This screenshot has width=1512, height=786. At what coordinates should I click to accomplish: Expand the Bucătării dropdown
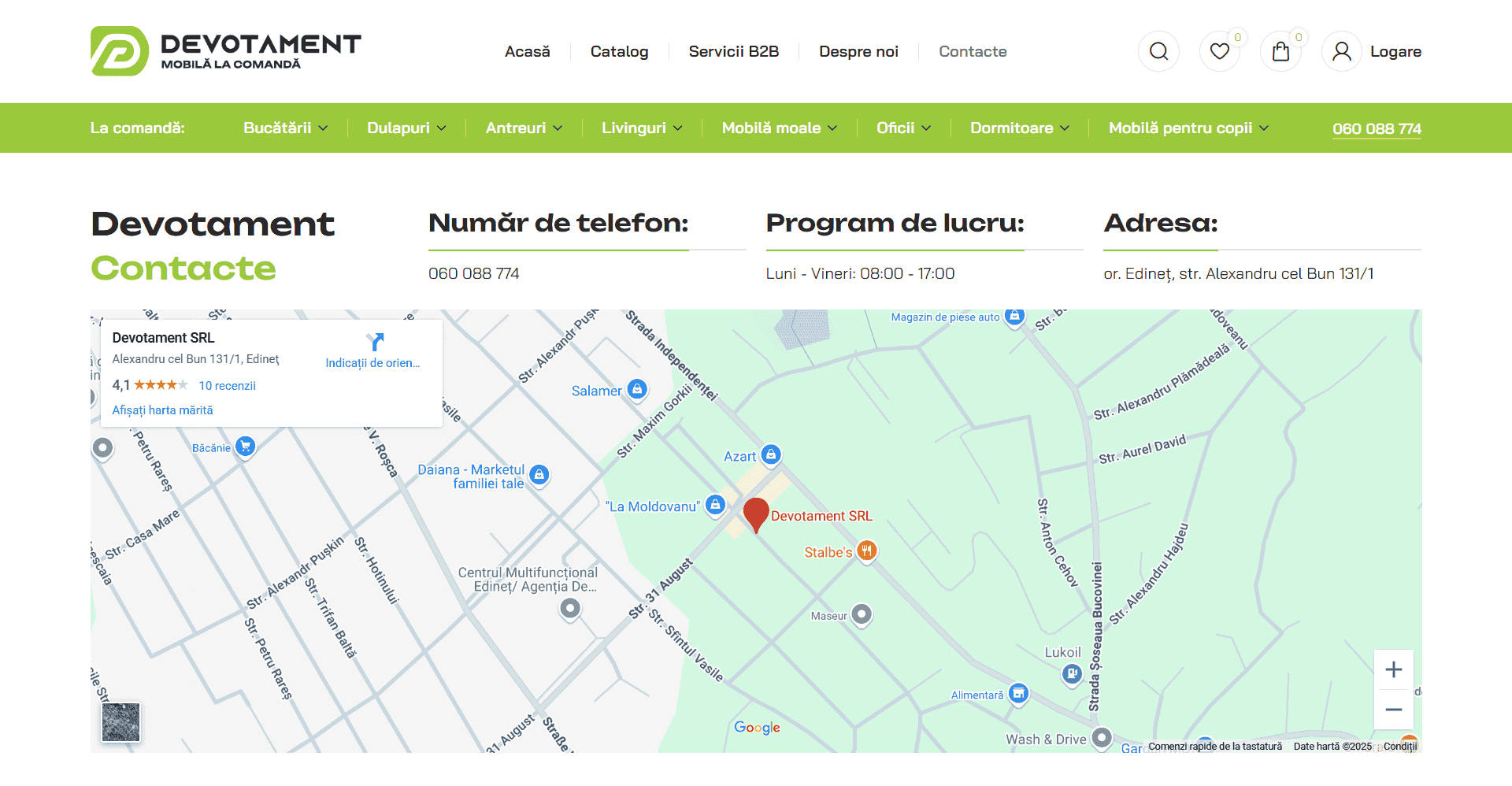point(285,128)
